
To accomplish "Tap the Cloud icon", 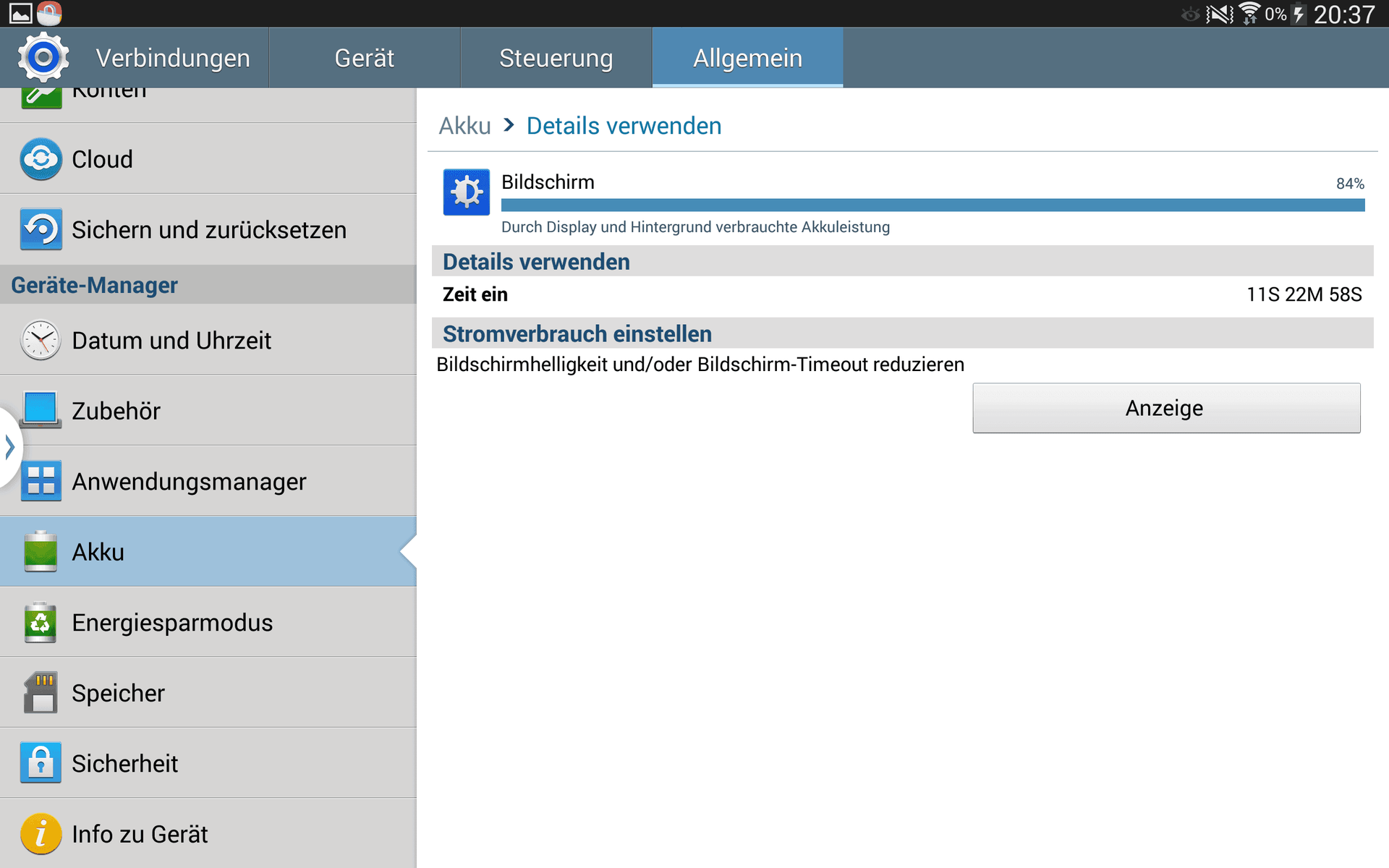I will [41, 159].
